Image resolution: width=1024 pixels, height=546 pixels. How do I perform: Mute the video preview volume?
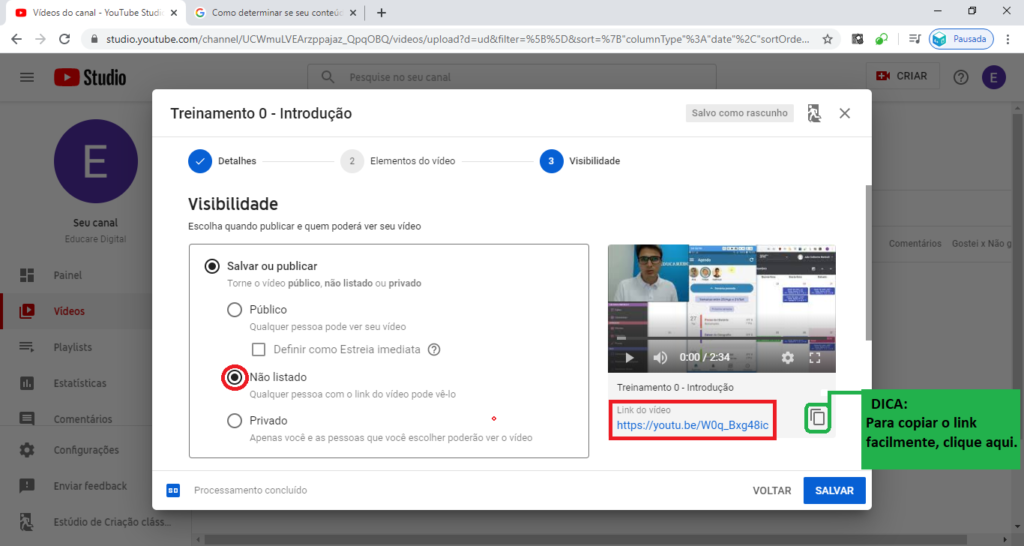pos(660,357)
